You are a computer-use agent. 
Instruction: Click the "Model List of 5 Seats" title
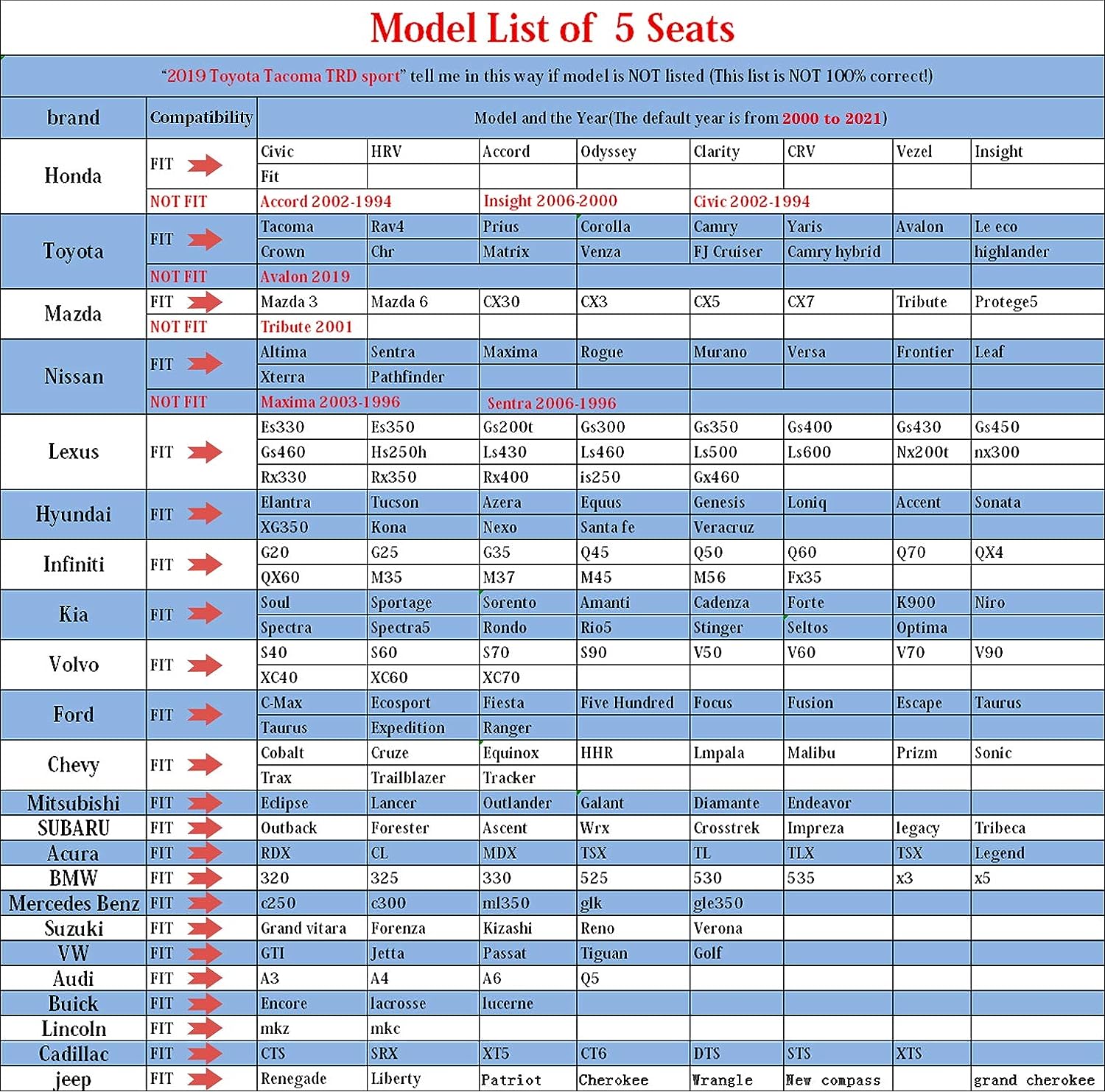coord(552,28)
